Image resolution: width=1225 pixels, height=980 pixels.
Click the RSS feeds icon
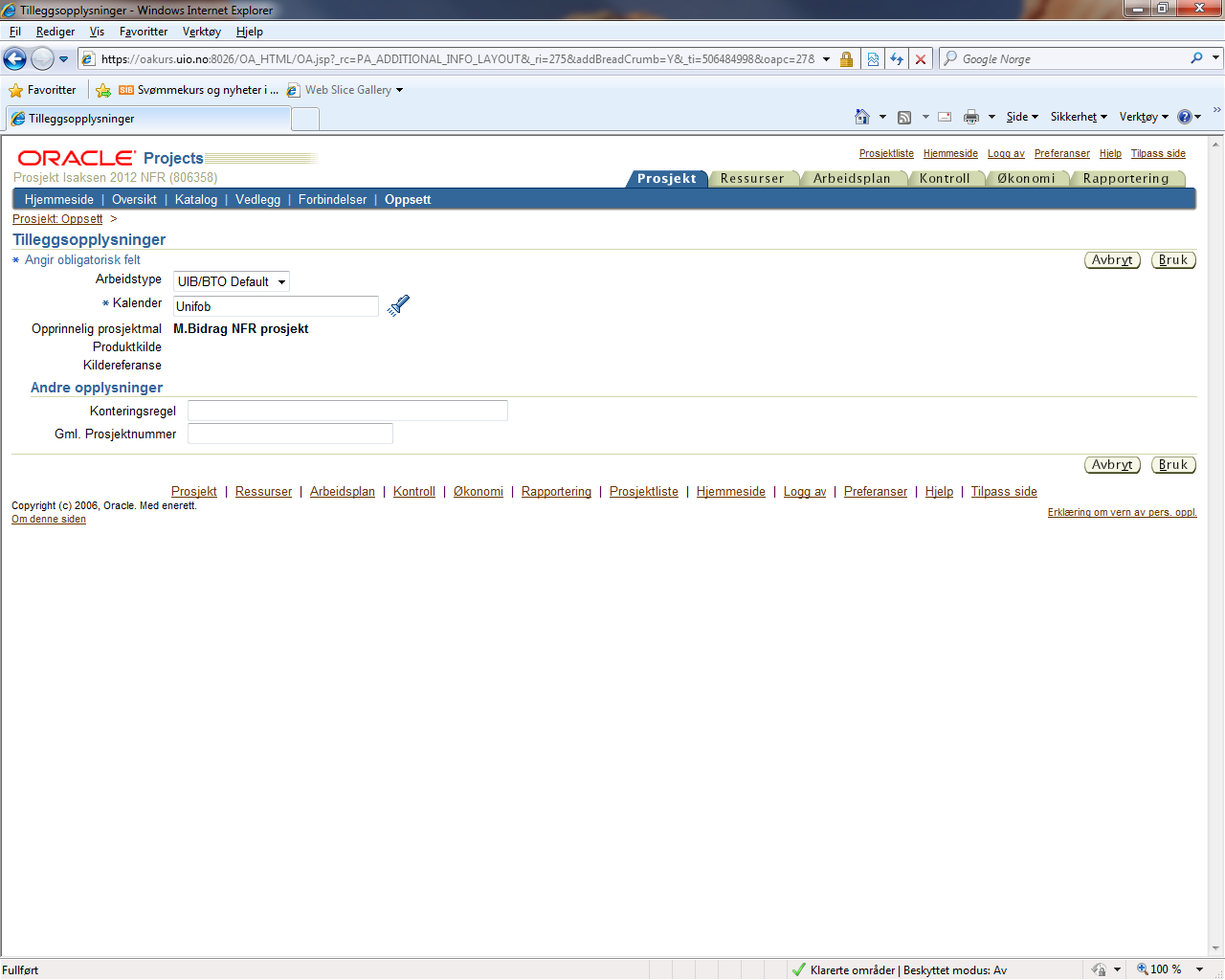pos(904,117)
